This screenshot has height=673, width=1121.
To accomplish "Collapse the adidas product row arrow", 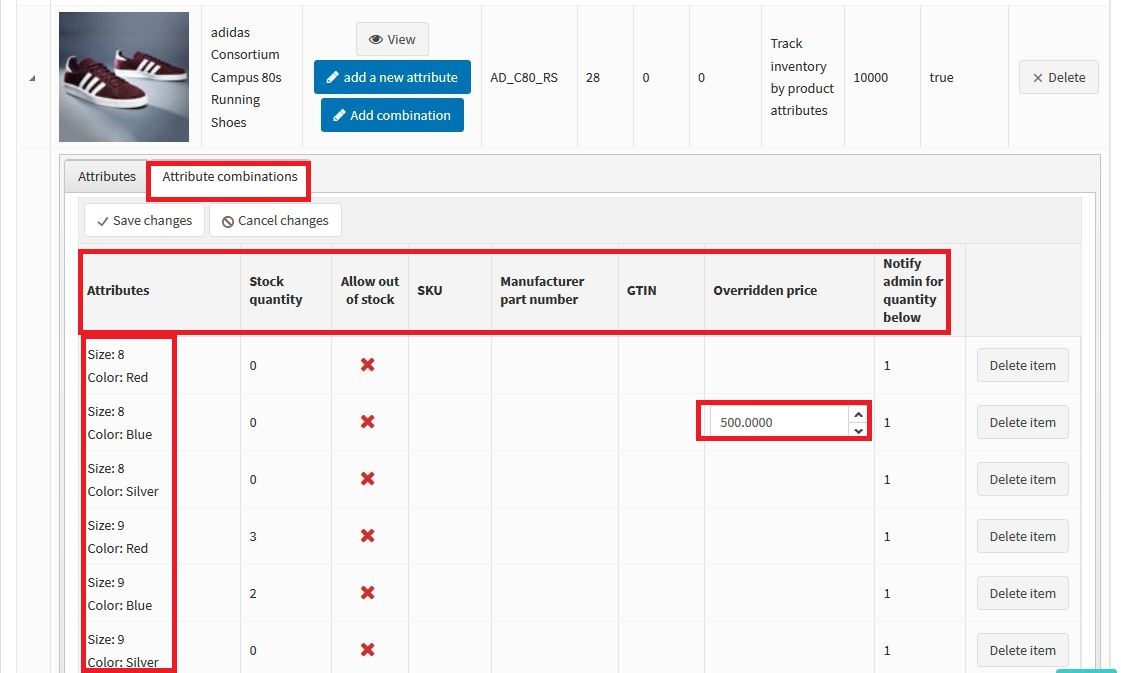I will click(x=32, y=78).
